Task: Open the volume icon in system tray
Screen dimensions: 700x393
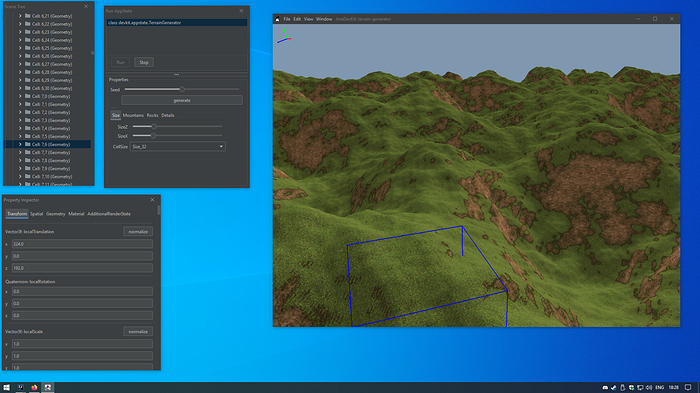Action: tap(649, 387)
